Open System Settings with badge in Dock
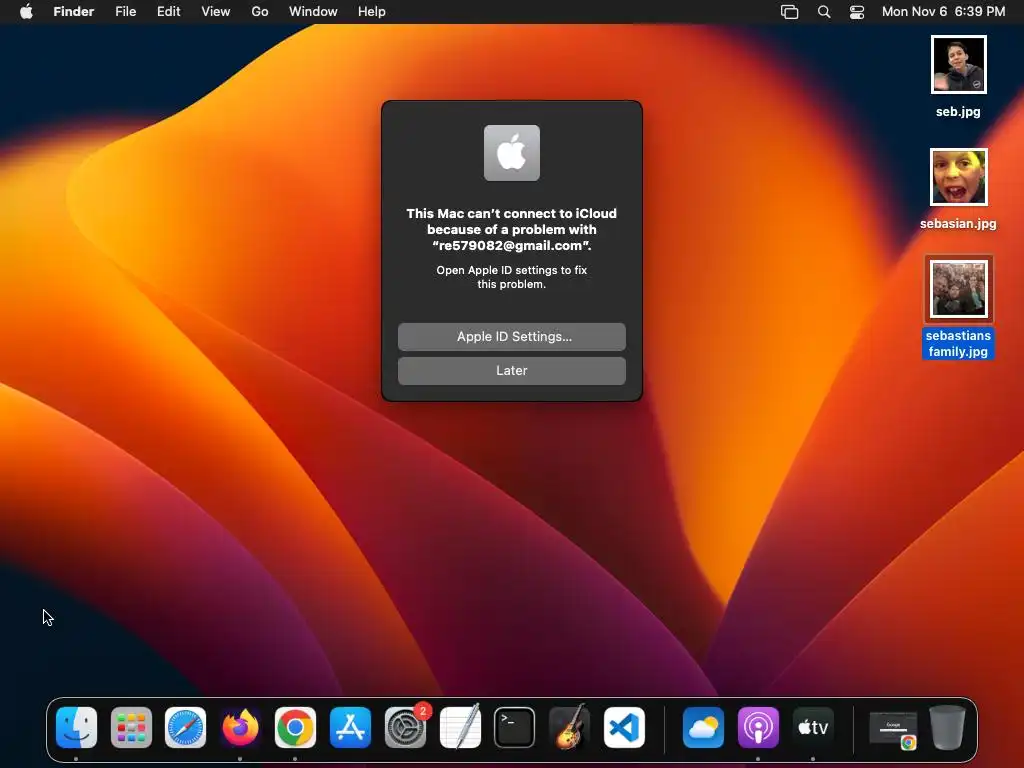1024x768 pixels. pos(406,728)
